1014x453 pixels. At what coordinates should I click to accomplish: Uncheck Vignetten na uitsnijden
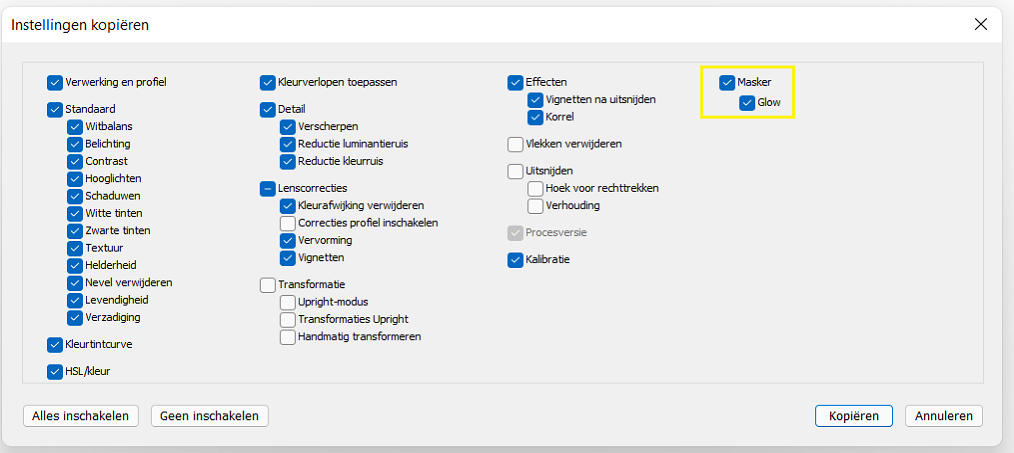(x=536, y=100)
